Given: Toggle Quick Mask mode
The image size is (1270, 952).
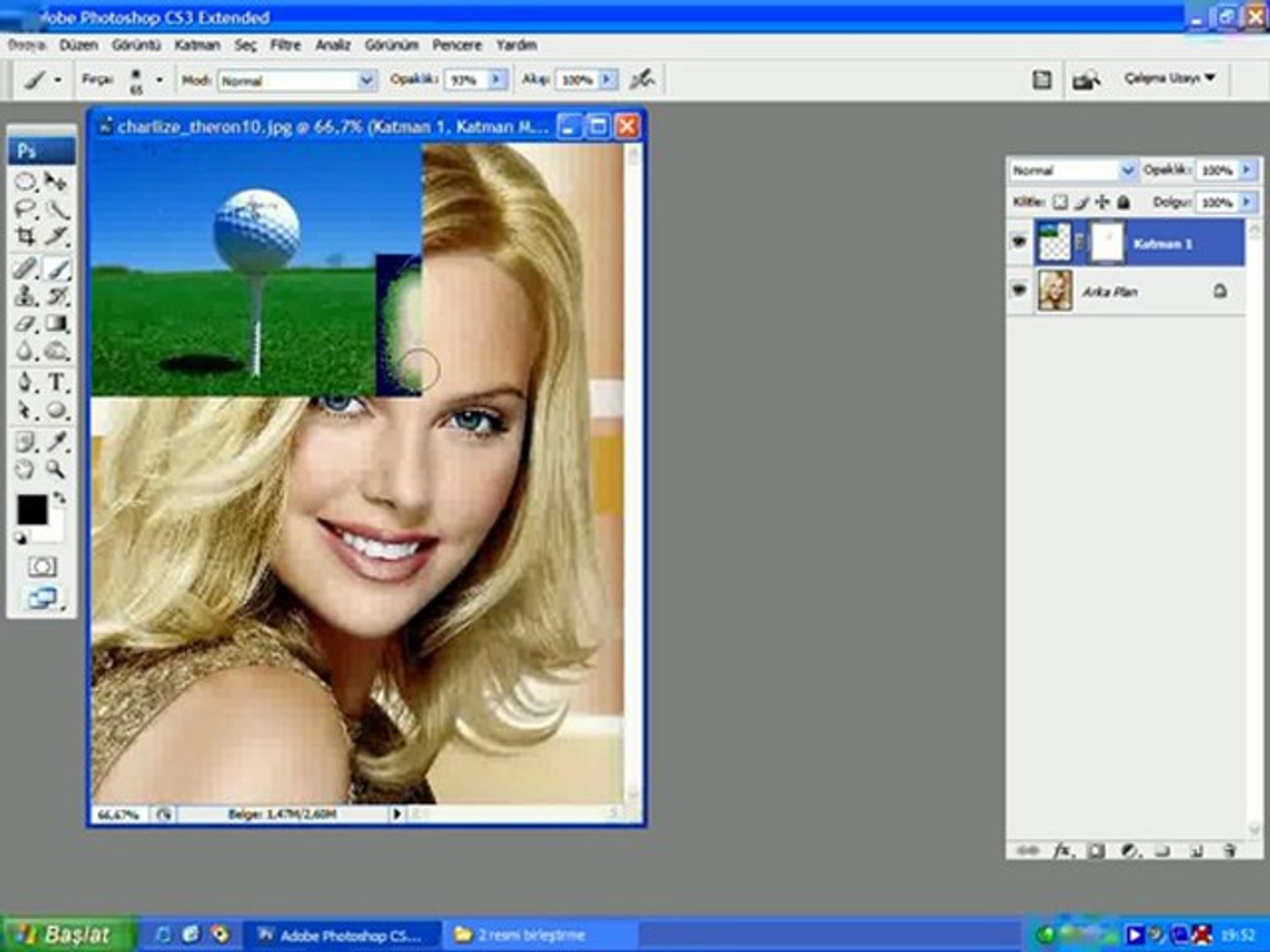Looking at the screenshot, I should click(x=42, y=567).
